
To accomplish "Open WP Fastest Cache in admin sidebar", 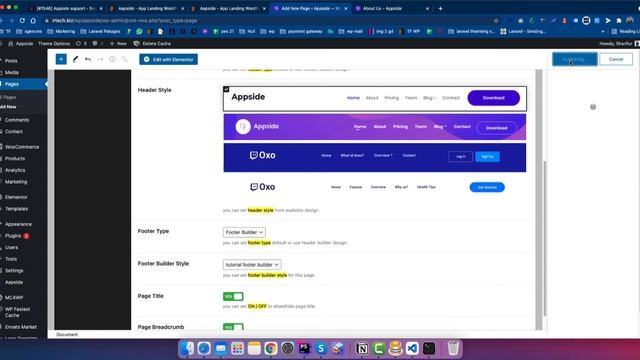I will point(17,312).
